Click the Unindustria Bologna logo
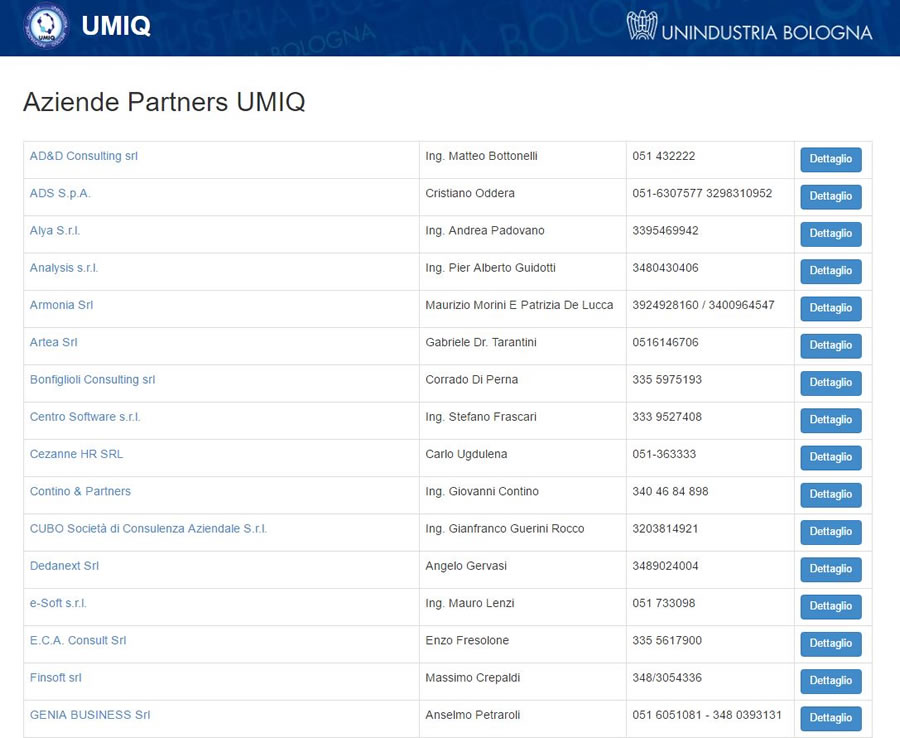Screen dimensions: 900x738 749,26
